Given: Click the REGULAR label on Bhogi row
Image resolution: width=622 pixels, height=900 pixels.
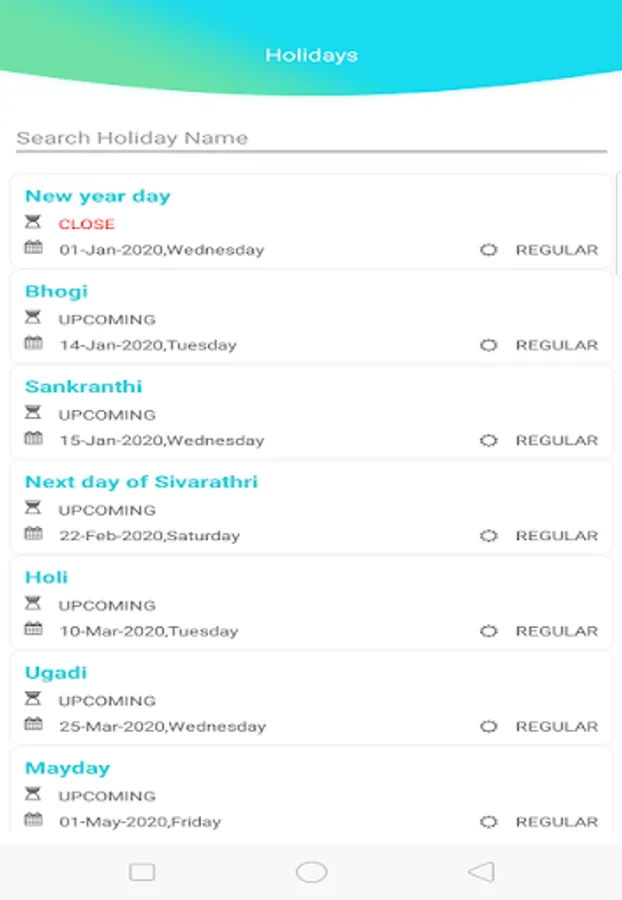Looking at the screenshot, I should click(x=557, y=345).
